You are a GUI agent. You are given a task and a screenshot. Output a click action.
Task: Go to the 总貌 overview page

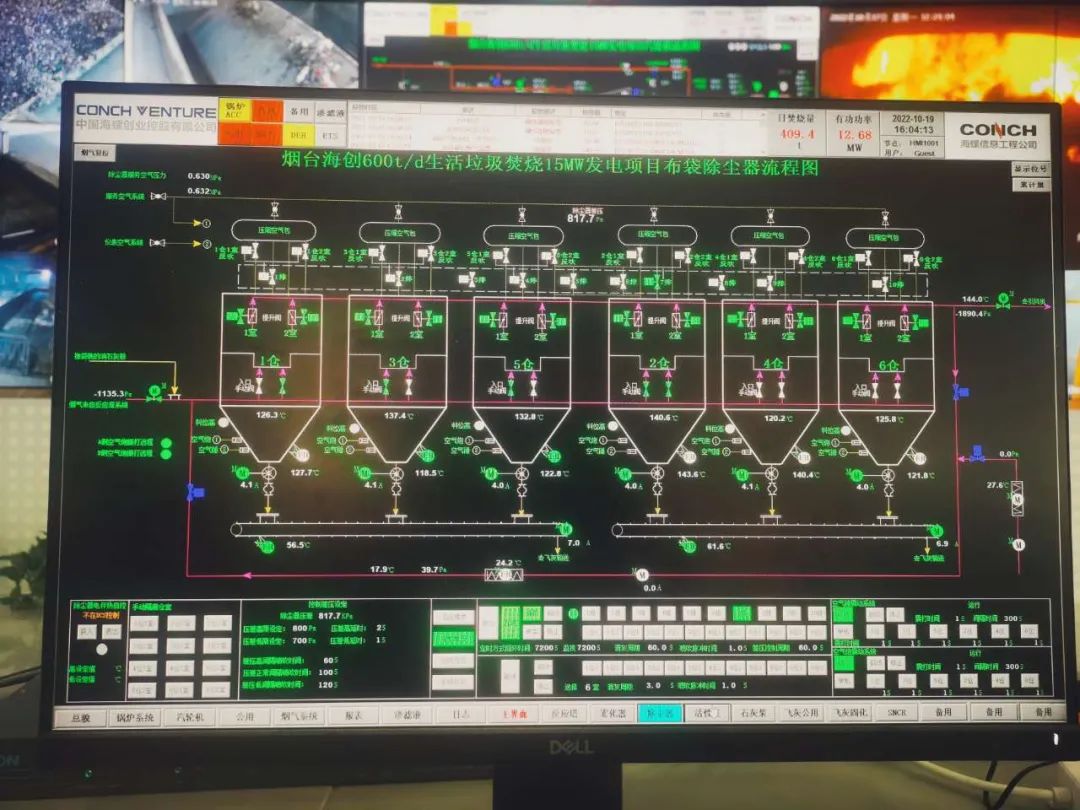point(79,717)
